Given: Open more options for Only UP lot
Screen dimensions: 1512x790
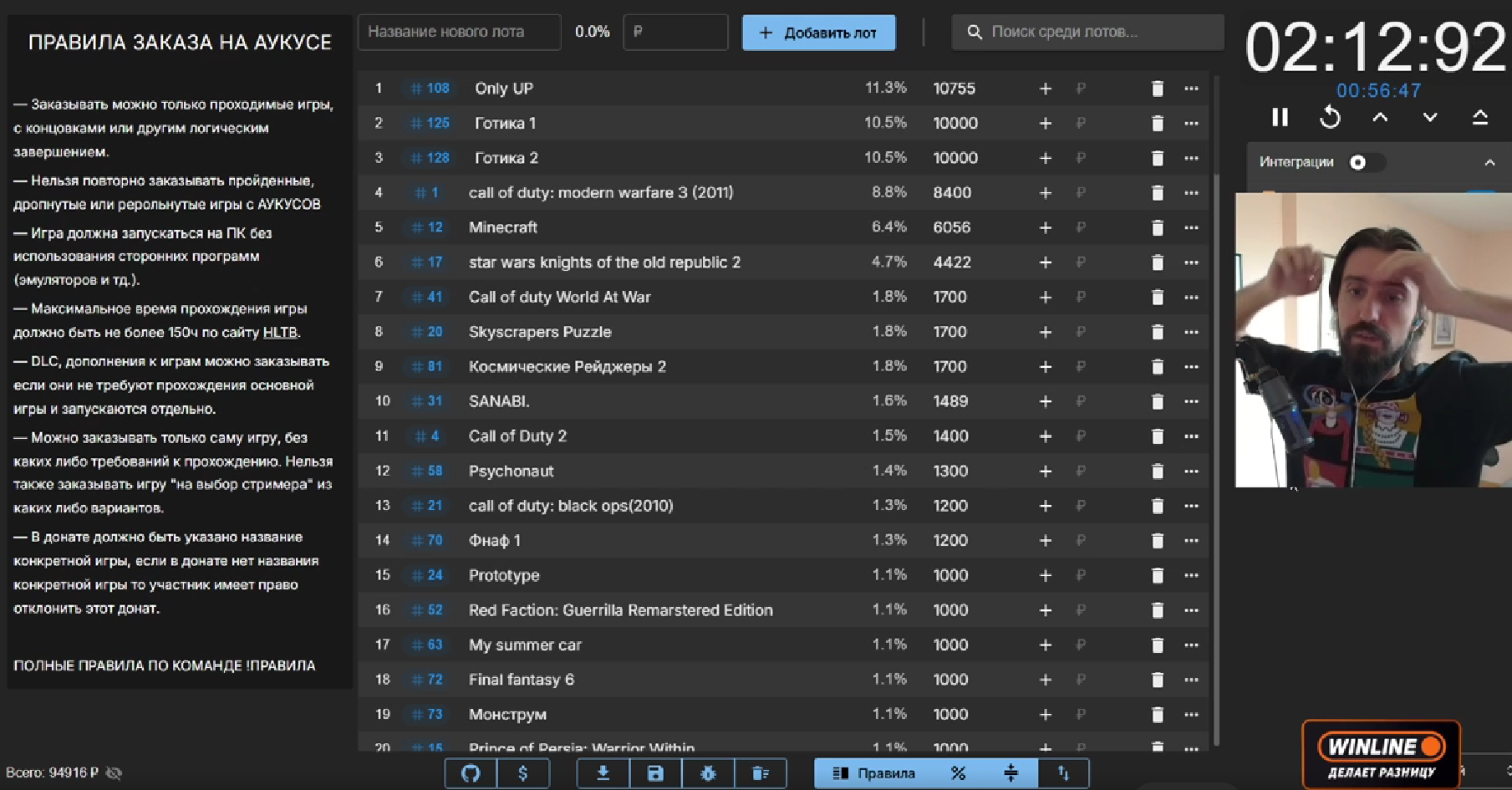Looking at the screenshot, I should click(1191, 89).
